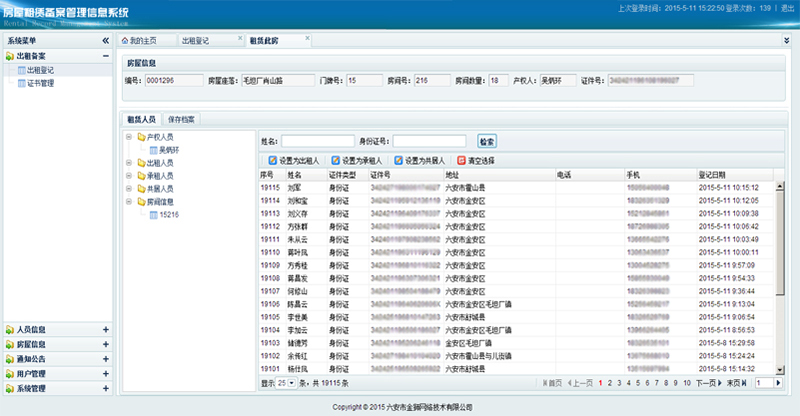Switch to the 保存档案 tab
The width and height of the screenshot is (800, 416).
point(182,119)
